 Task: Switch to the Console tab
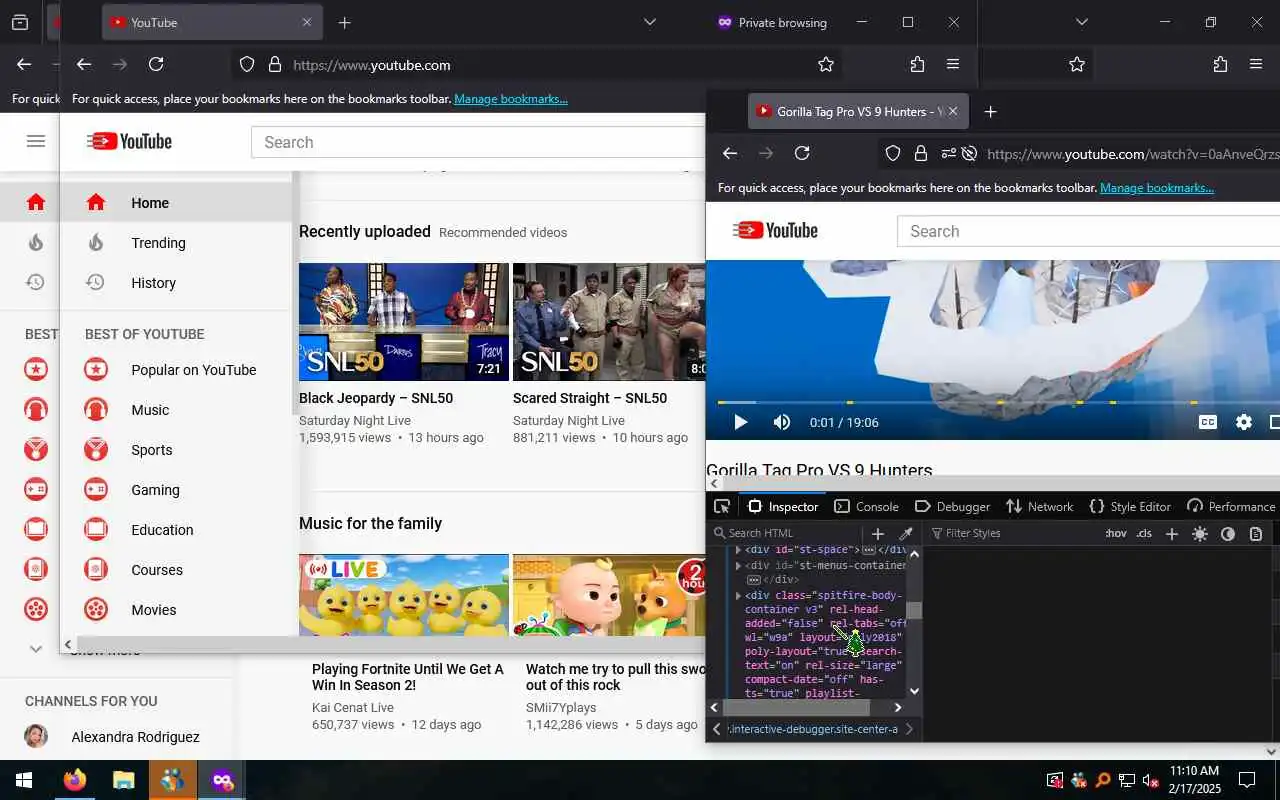coord(866,506)
